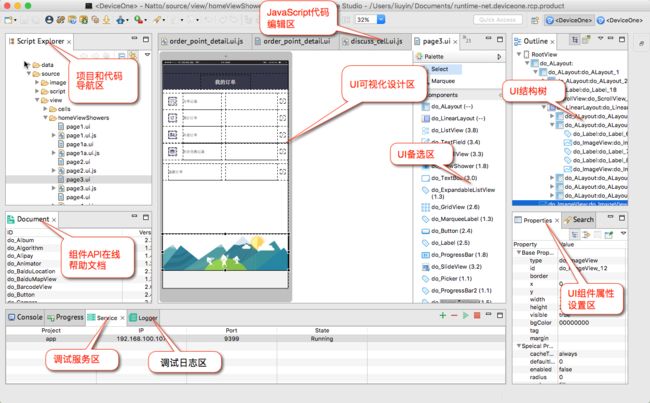650x403 pixels.
Task: Click the open perspective icon in top-right toolbar
Action: (x=535, y=20)
